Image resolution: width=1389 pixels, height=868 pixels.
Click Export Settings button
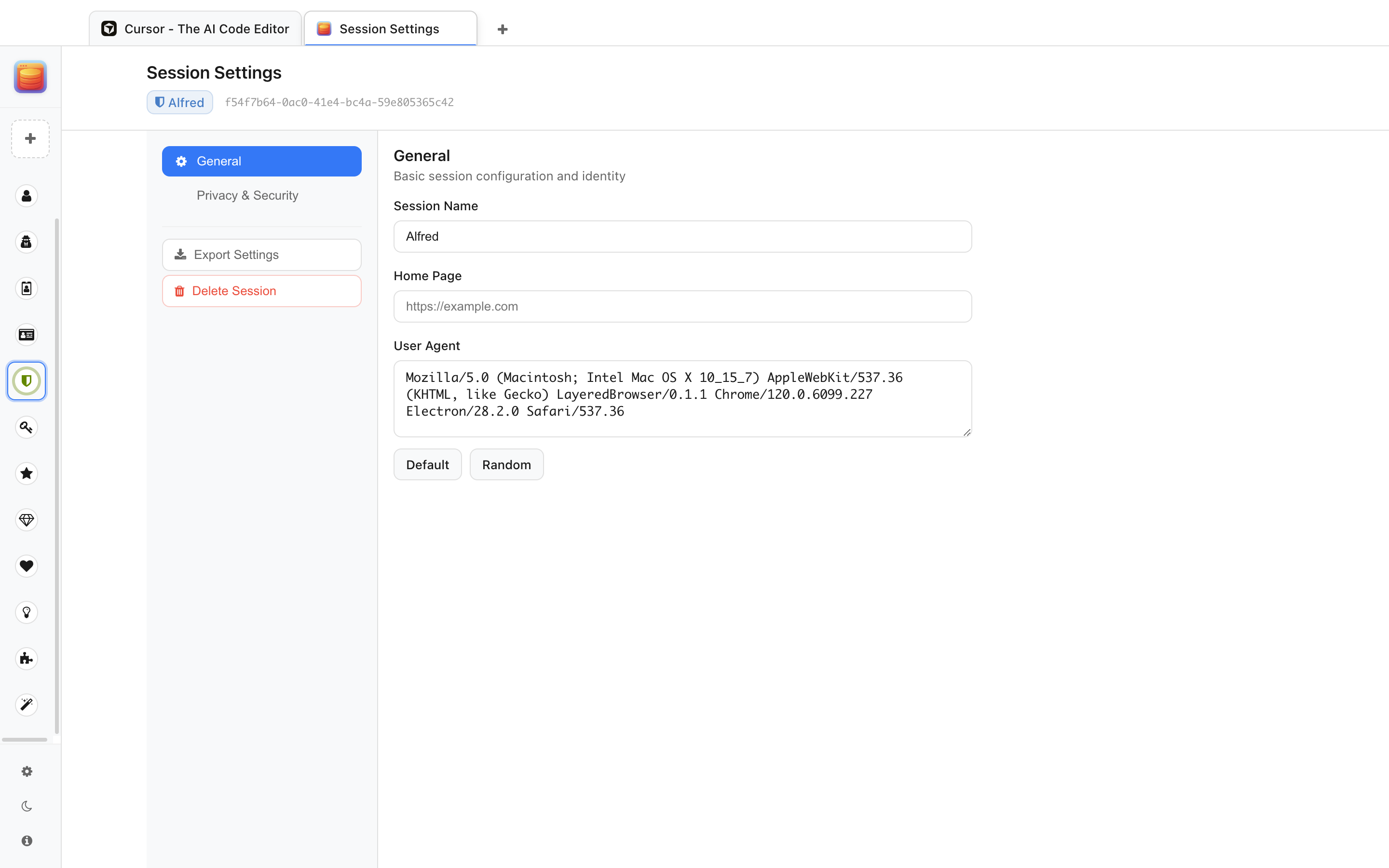click(262, 255)
